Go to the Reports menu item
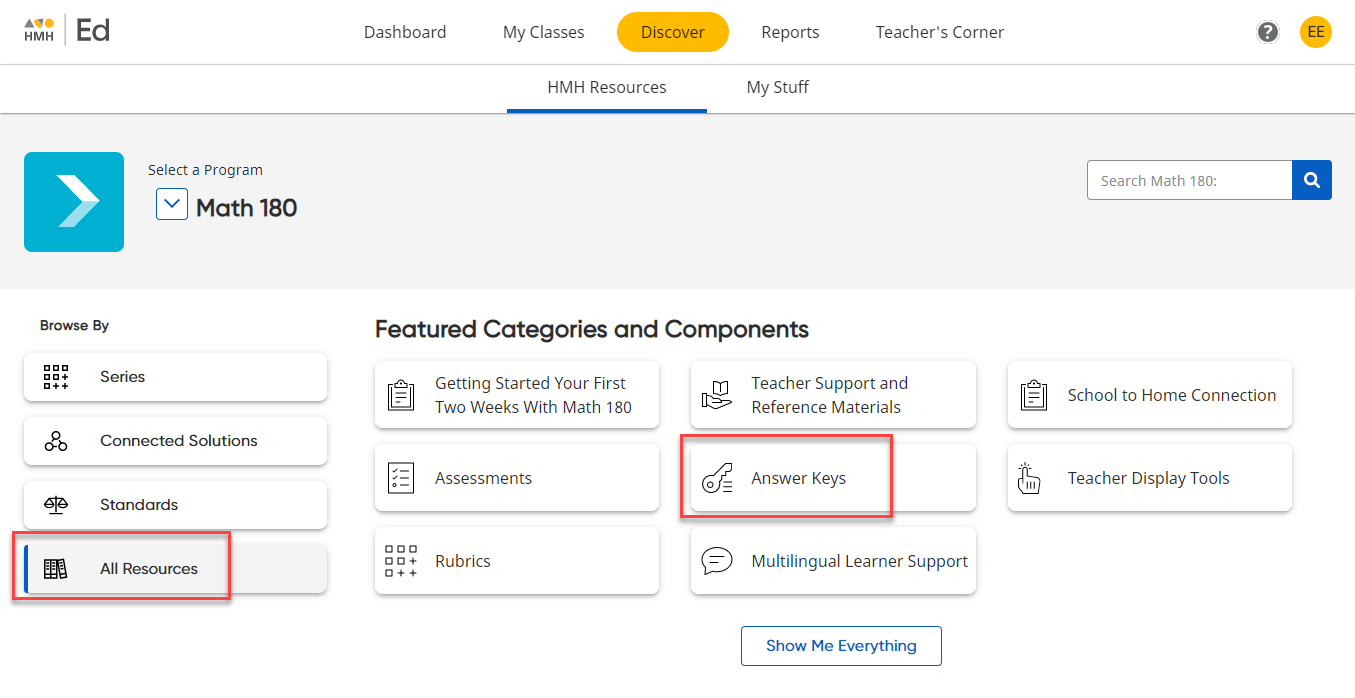Image resolution: width=1355 pixels, height=698 pixels. click(x=790, y=32)
